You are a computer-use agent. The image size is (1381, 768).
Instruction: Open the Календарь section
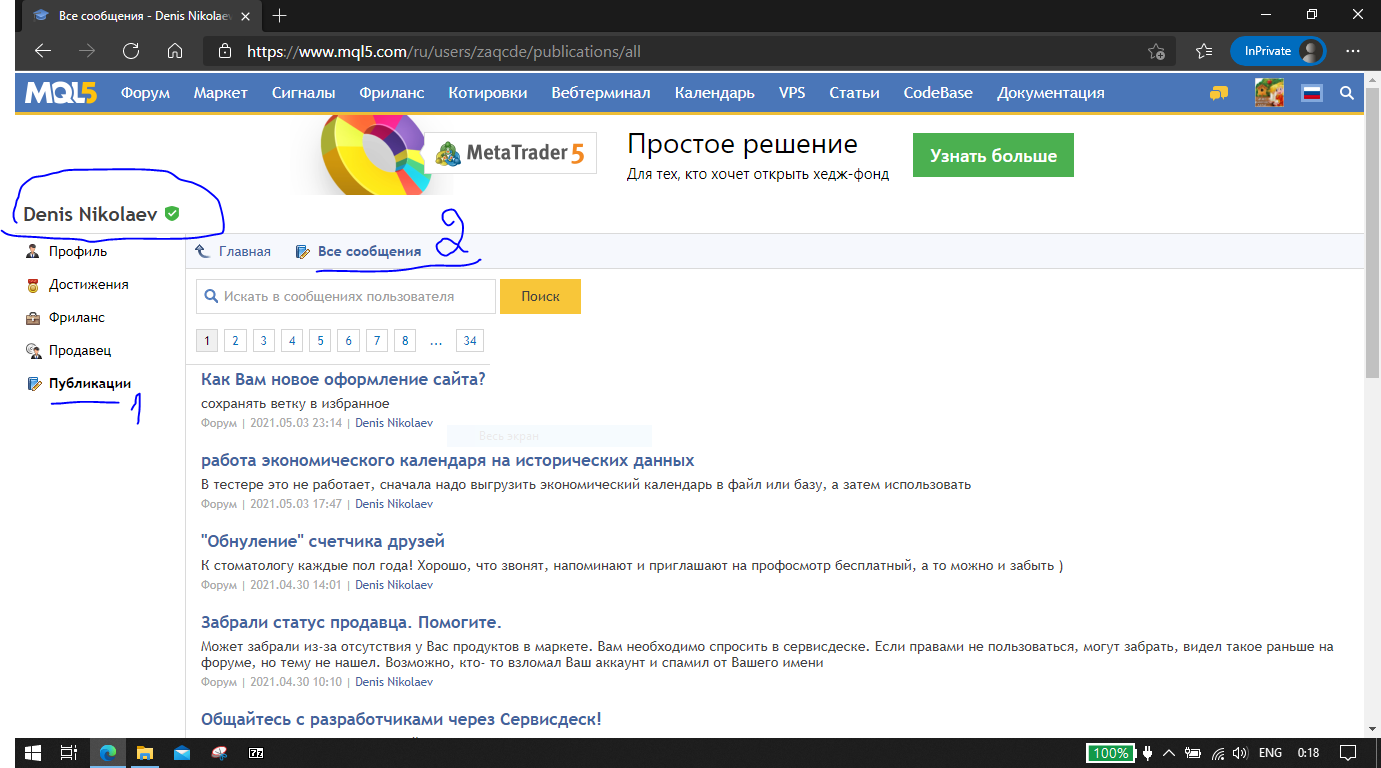click(715, 93)
